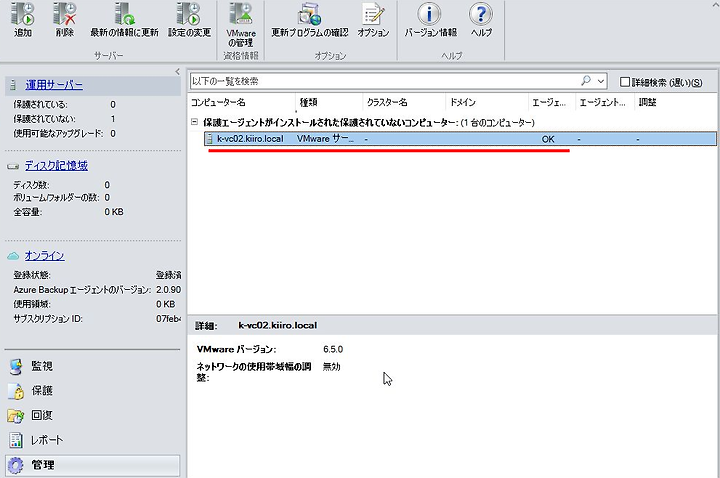The height and width of the screenshot is (478, 720).
Task: Enable 詳細検索 (遅い) checkbox
Action: (x=624, y=82)
